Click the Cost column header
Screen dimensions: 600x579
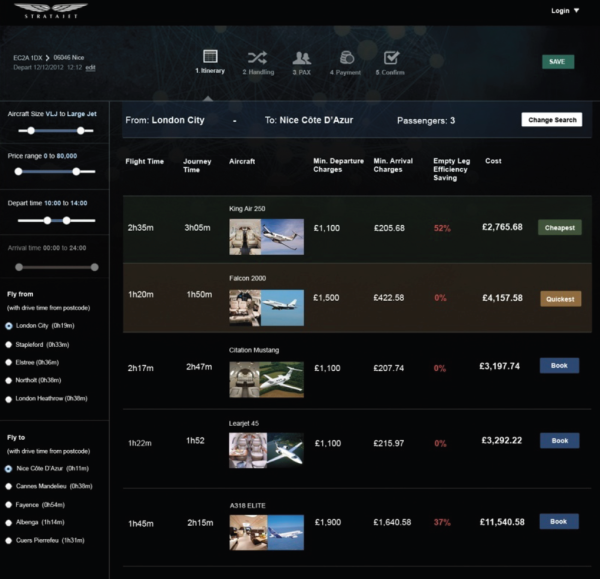click(493, 161)
